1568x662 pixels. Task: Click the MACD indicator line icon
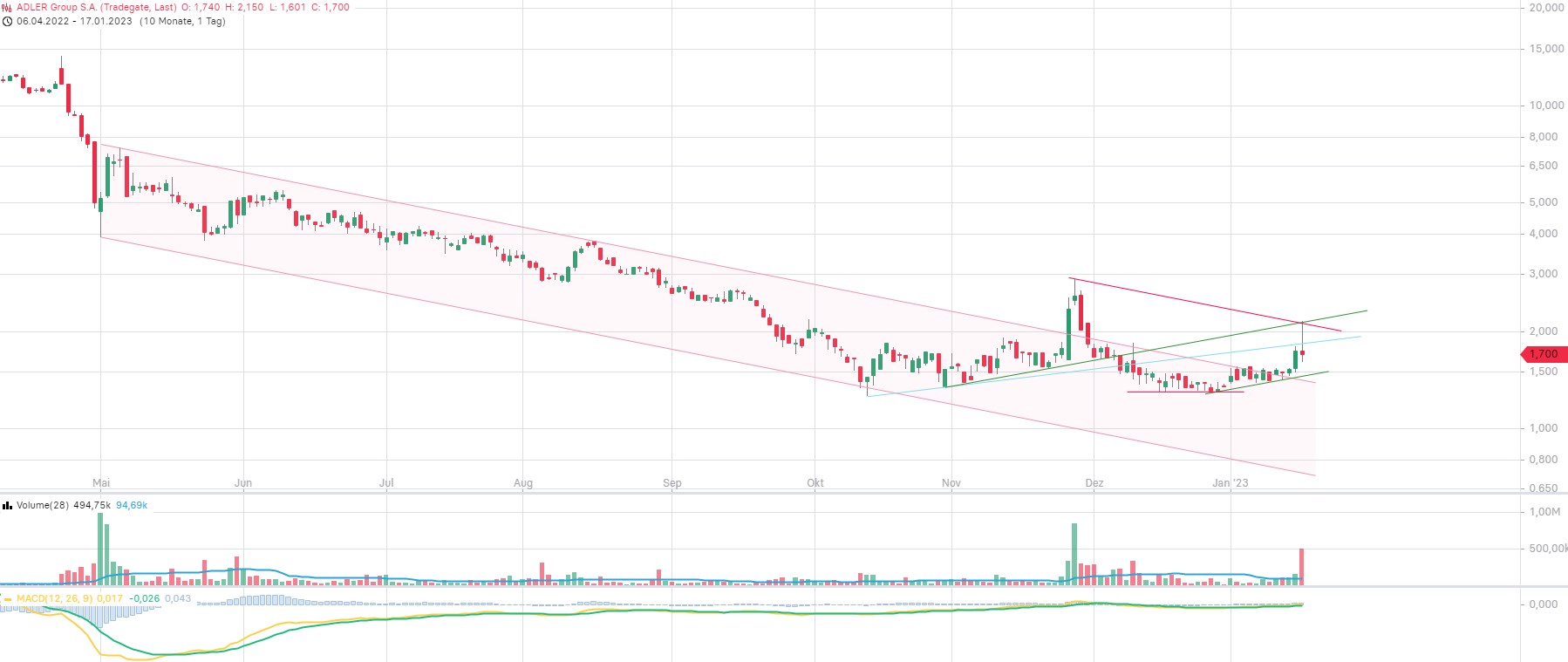pos(7,599)
